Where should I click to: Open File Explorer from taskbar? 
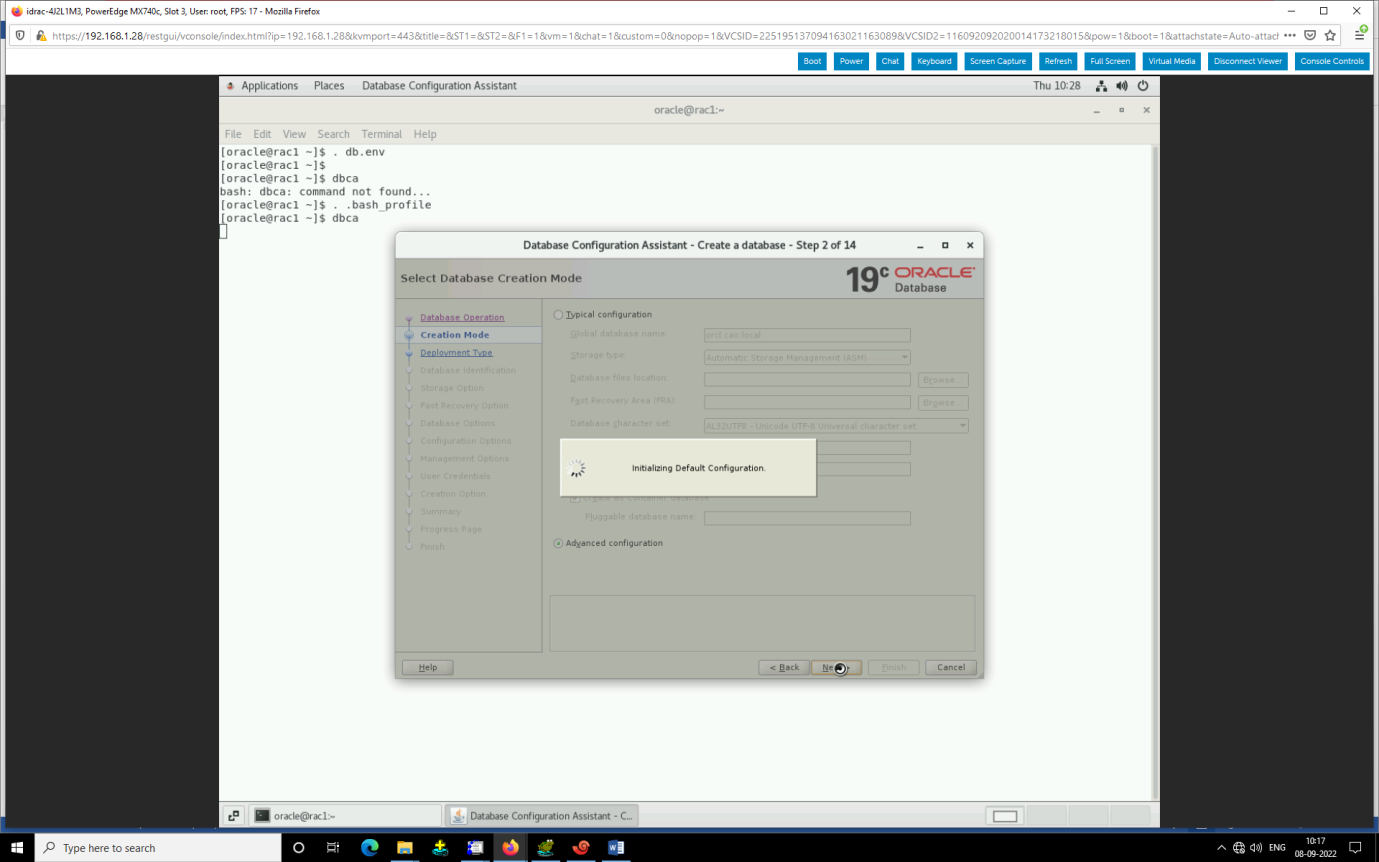click(405, 847)
